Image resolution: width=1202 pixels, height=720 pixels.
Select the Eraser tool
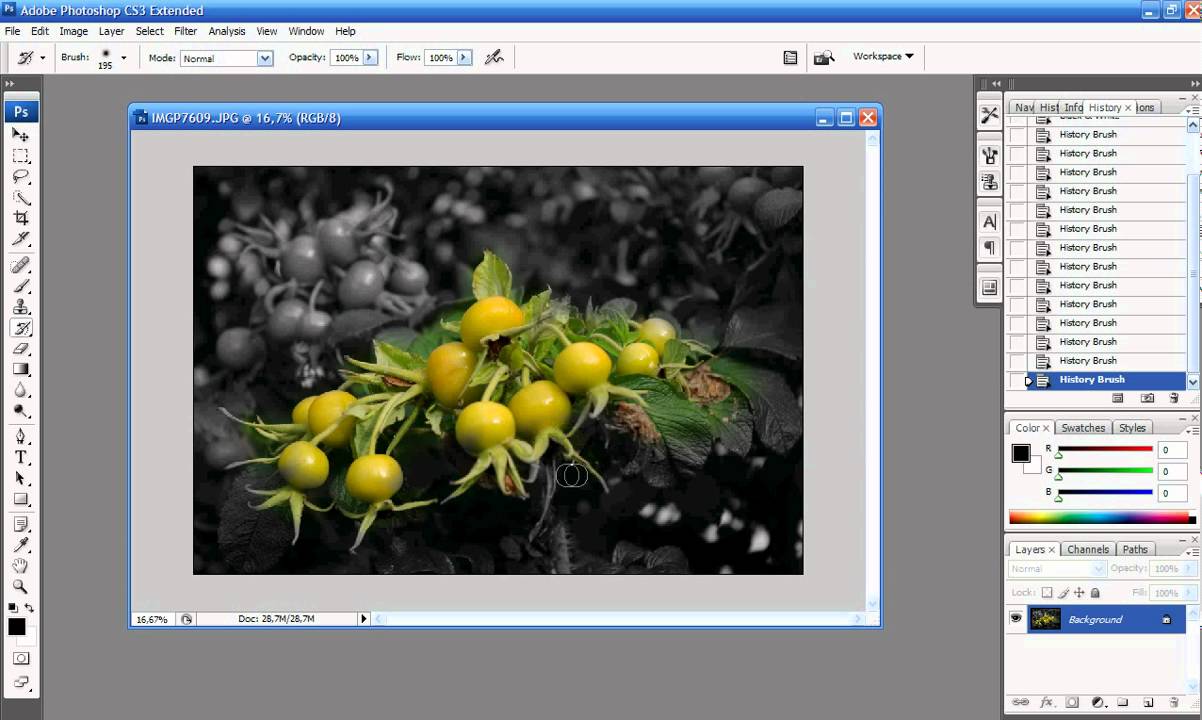(x=20, y=349)
